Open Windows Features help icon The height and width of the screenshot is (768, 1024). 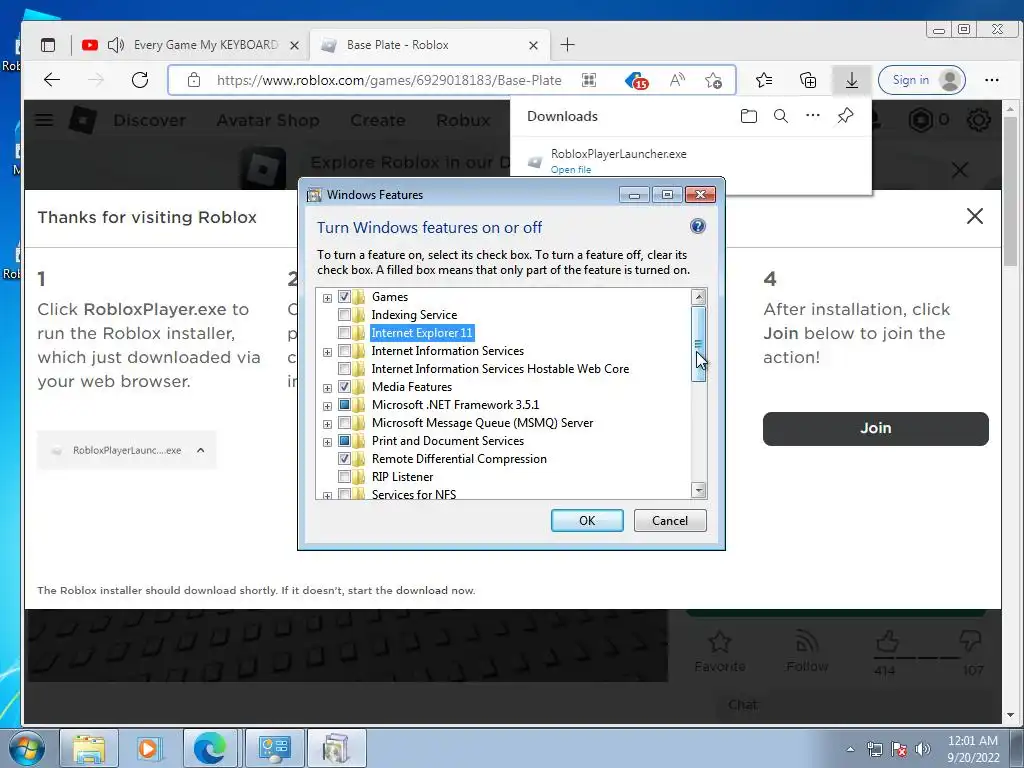click(x=697, y=226)
